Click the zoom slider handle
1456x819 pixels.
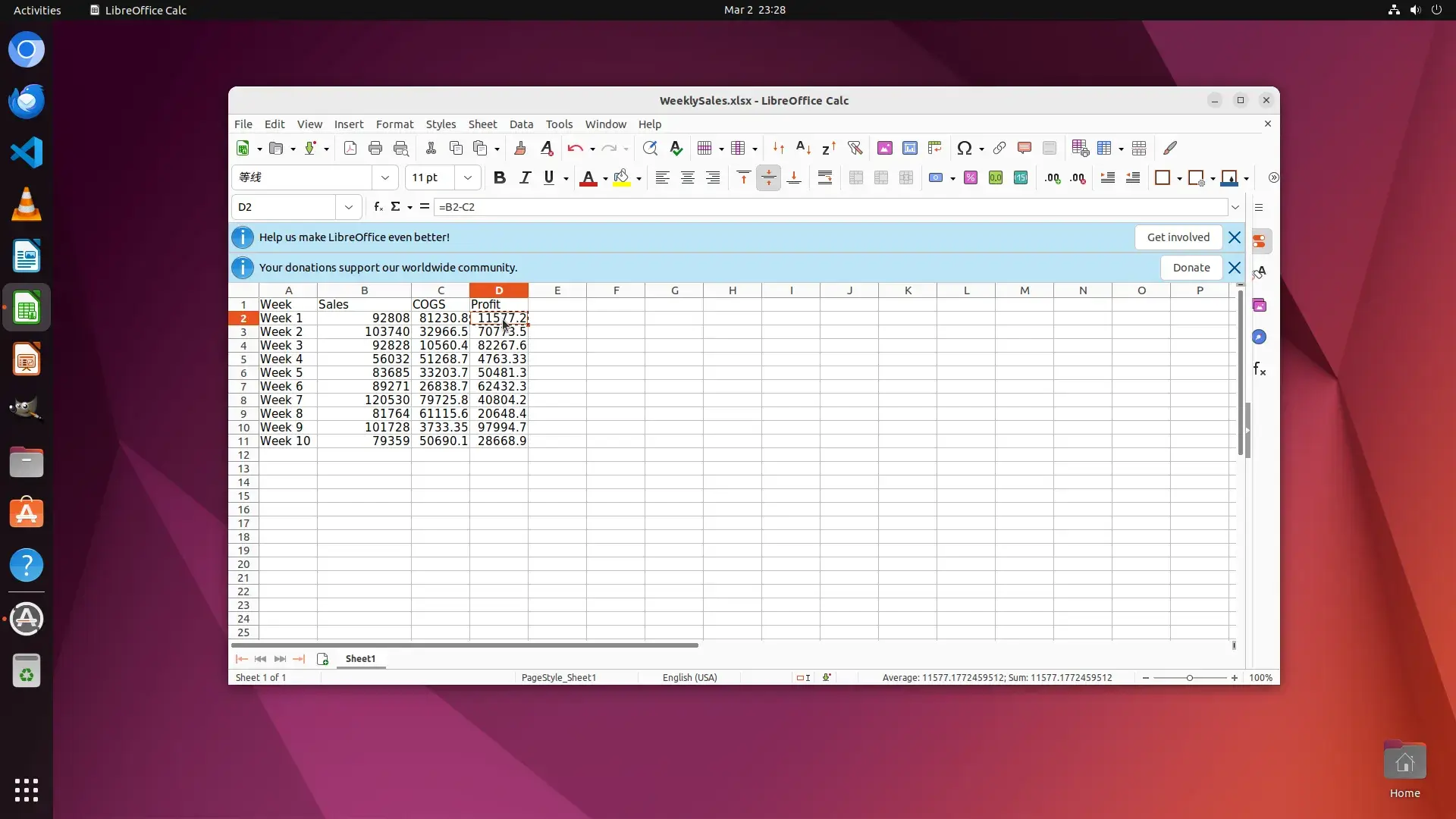coord(1189,677)
